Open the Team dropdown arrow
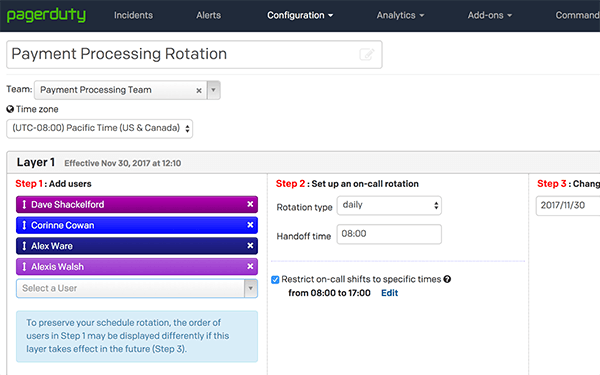600x375 pixels. 214,90
